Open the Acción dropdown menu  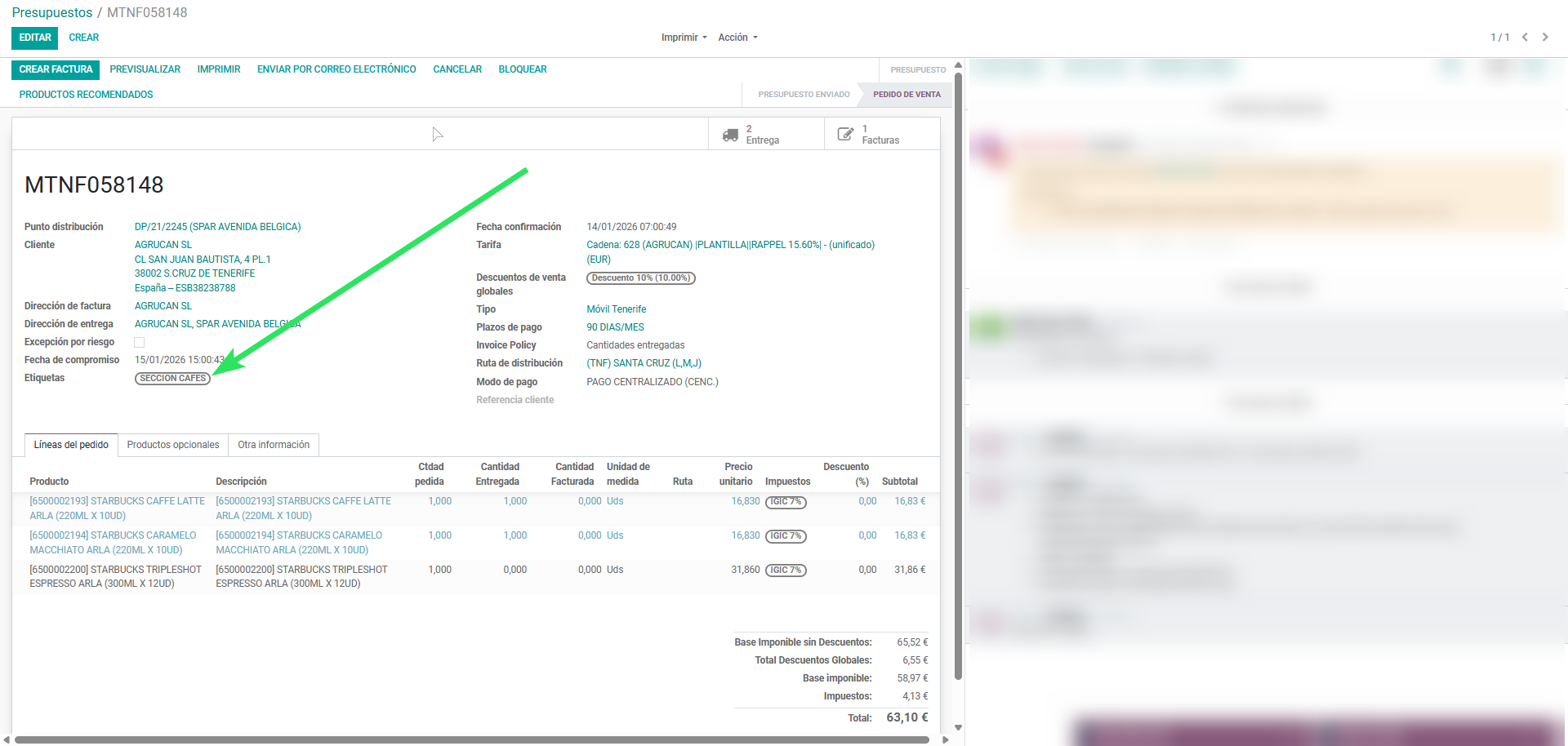click(737, 38)
